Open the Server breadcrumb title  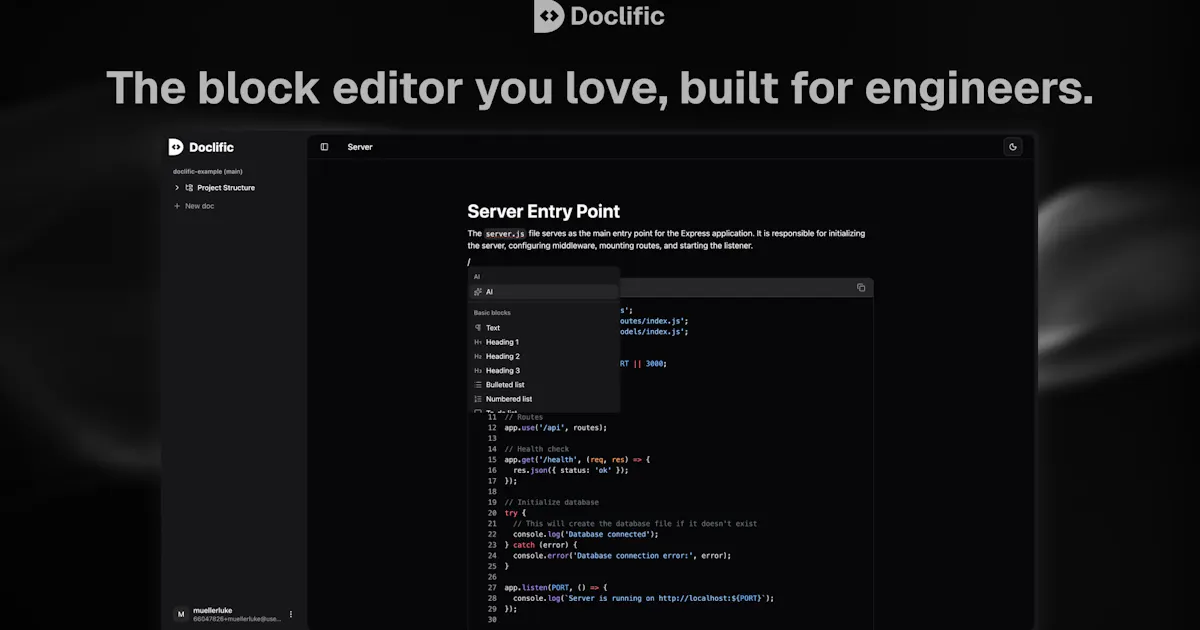tap(360, 147)
